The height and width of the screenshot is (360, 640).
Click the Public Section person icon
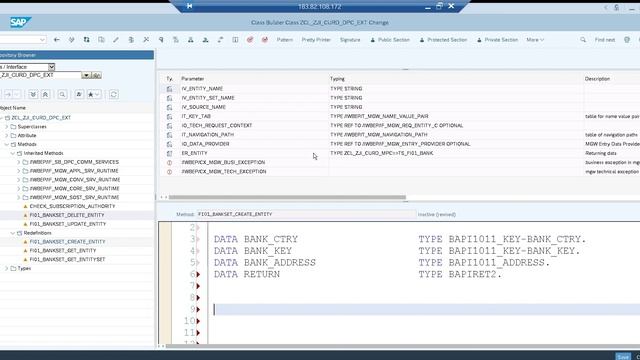[x=372, y=40]
